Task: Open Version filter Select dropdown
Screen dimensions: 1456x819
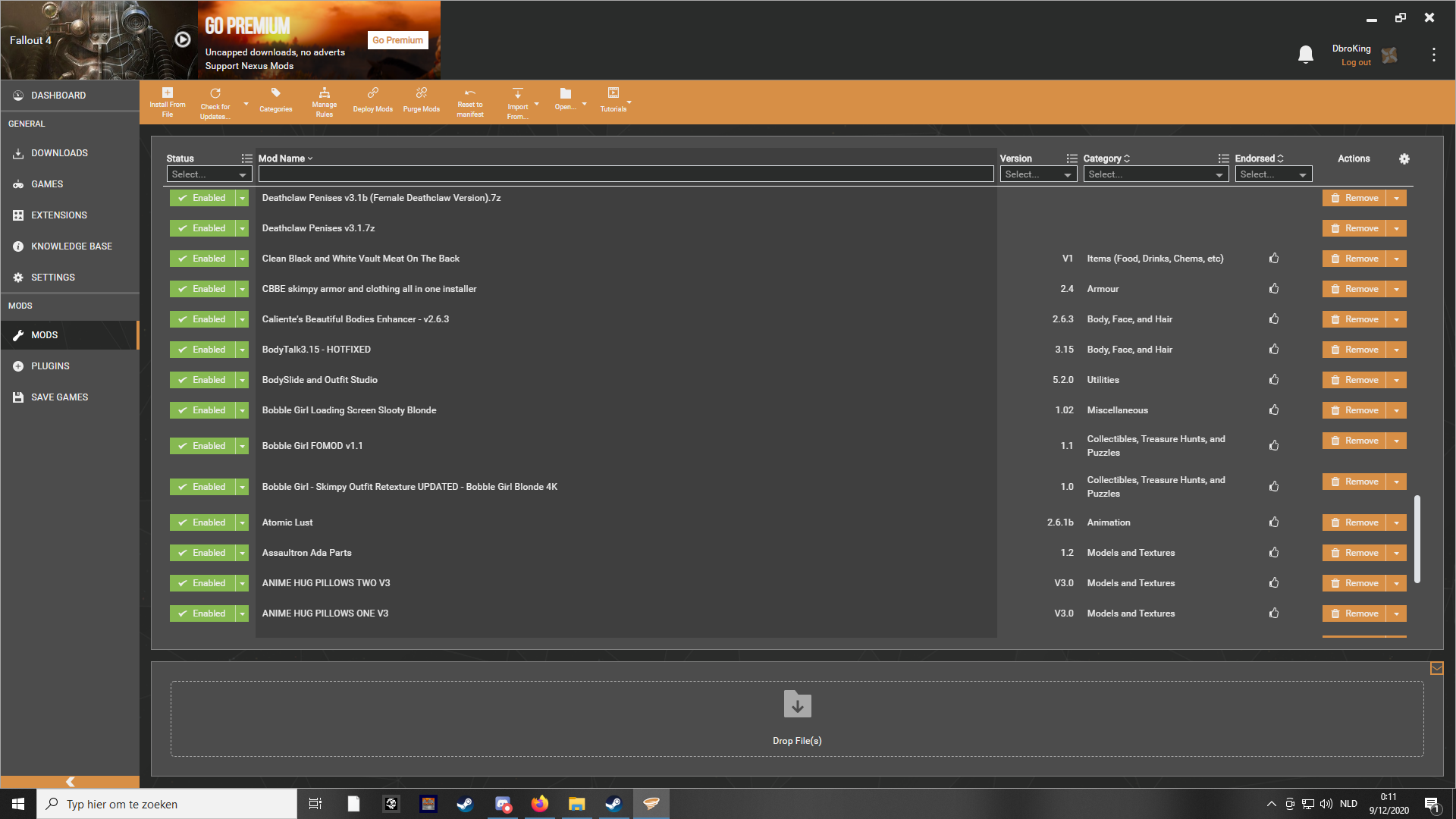Action: click(x=1038, y=174)
